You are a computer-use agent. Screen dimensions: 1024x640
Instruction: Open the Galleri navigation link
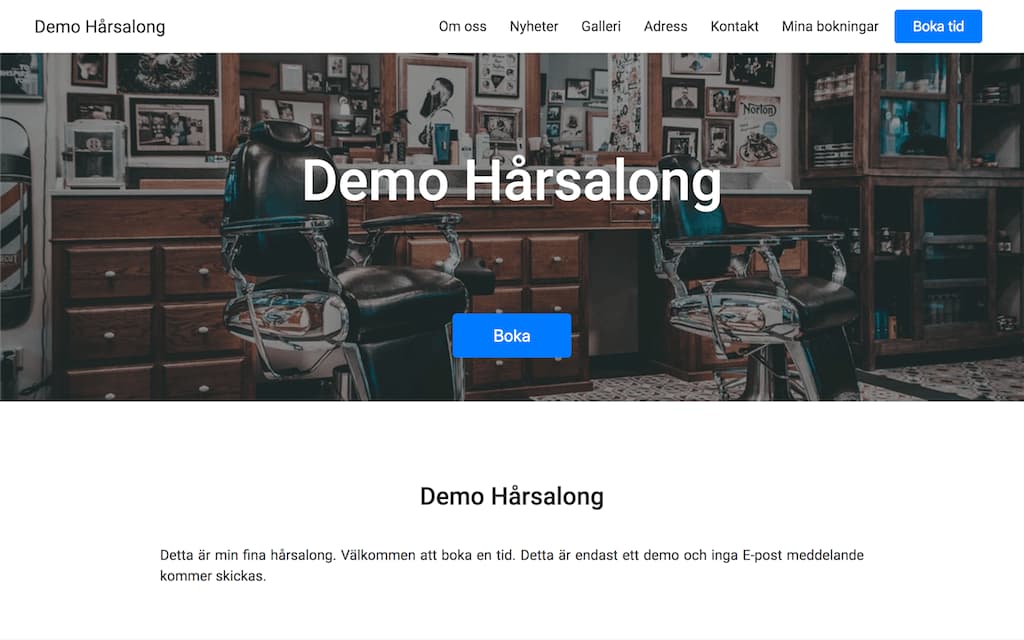(601, 27)
